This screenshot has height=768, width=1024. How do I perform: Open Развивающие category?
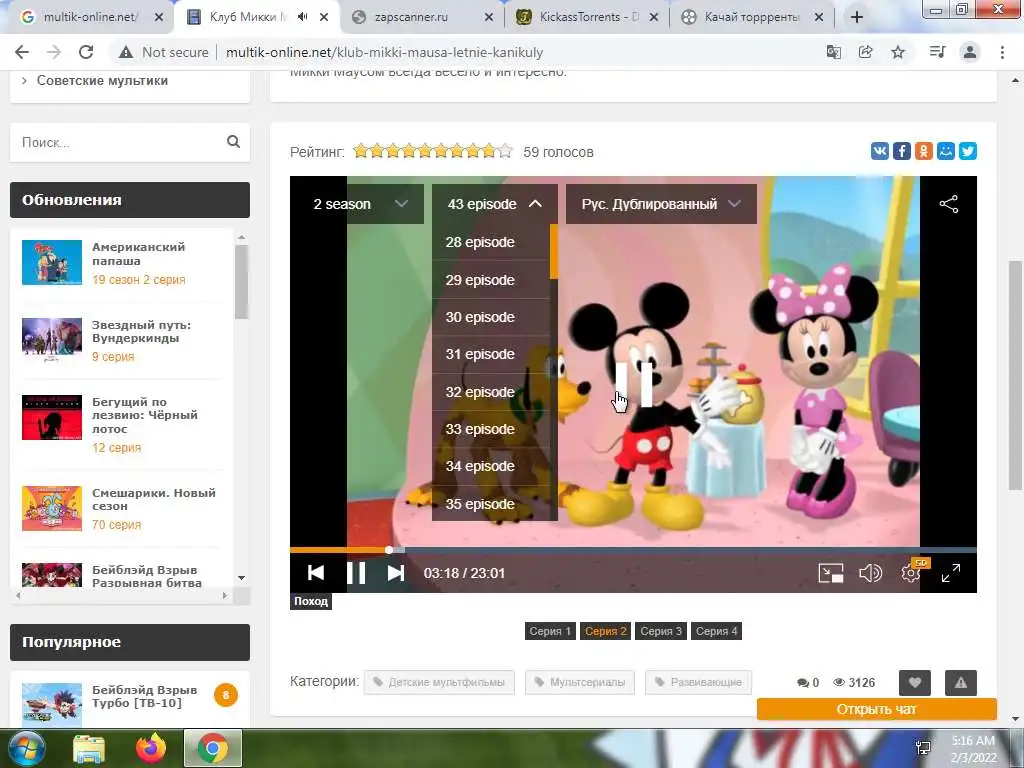pos(698,682)
